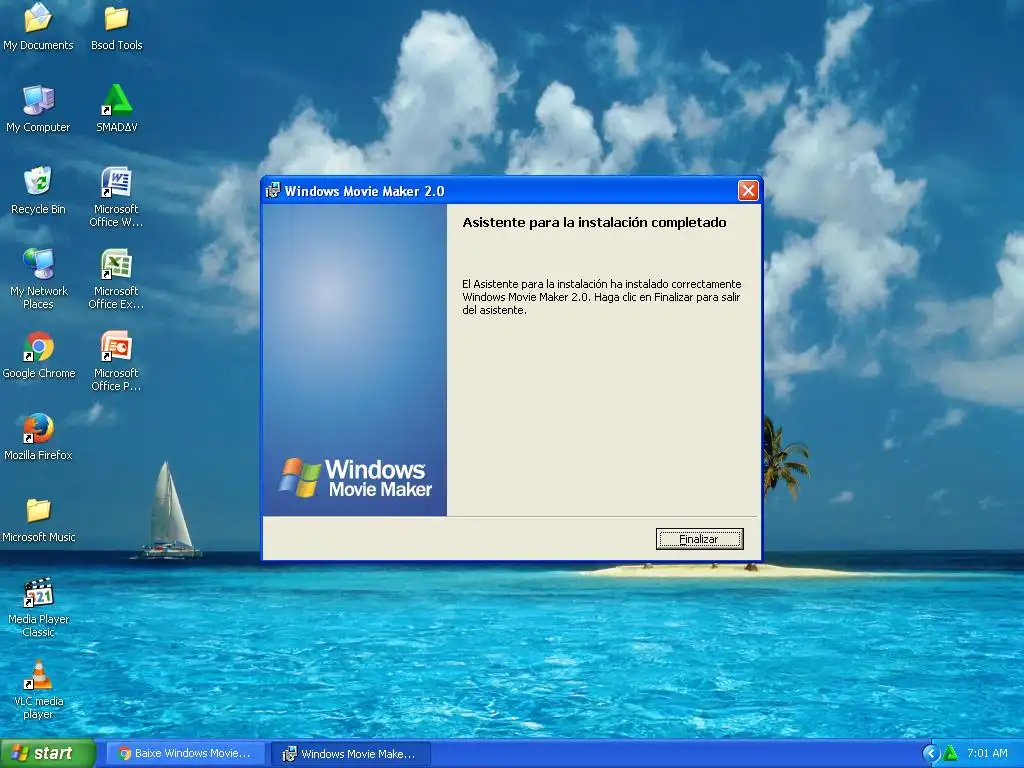The image size is (1024, 768).
Task: Select the Recycle Bin icon
Action: [x=39, y=191]
